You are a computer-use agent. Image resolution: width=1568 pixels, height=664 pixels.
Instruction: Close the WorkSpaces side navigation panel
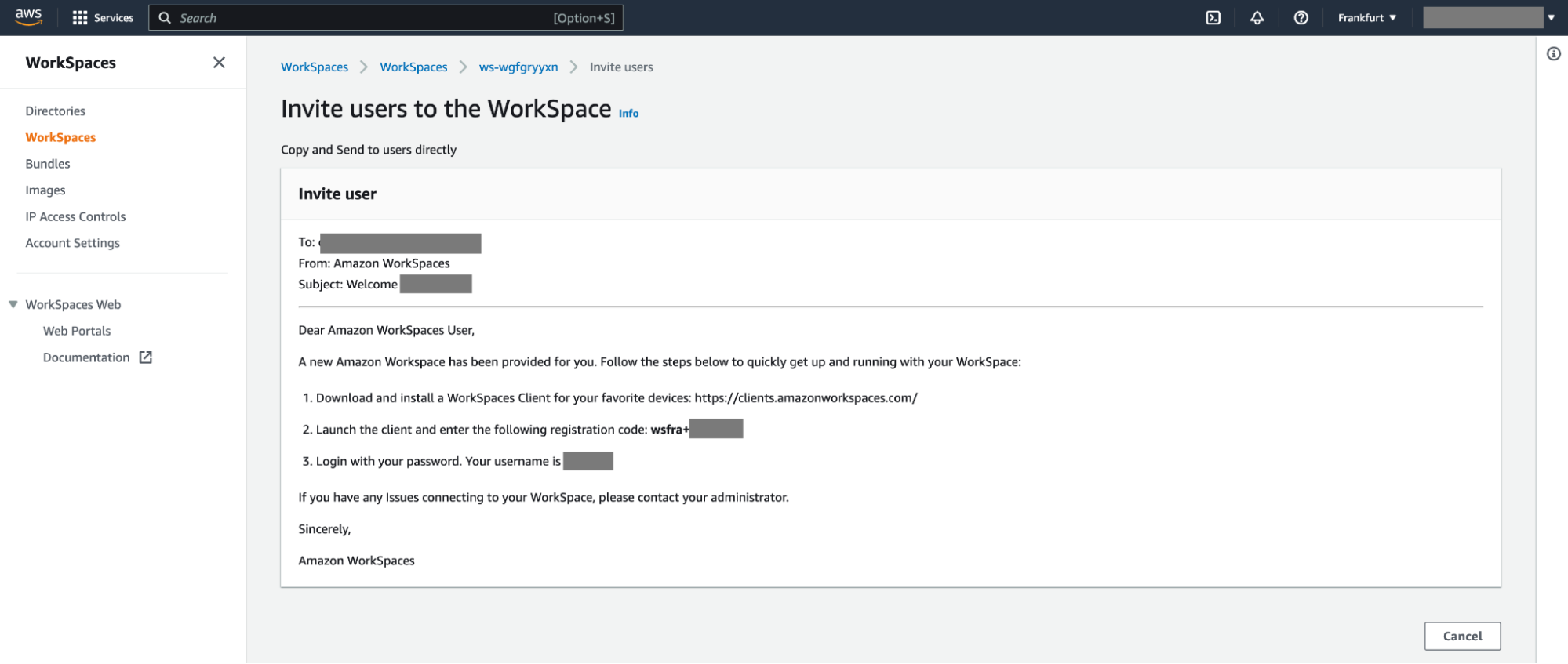(219, 63)
